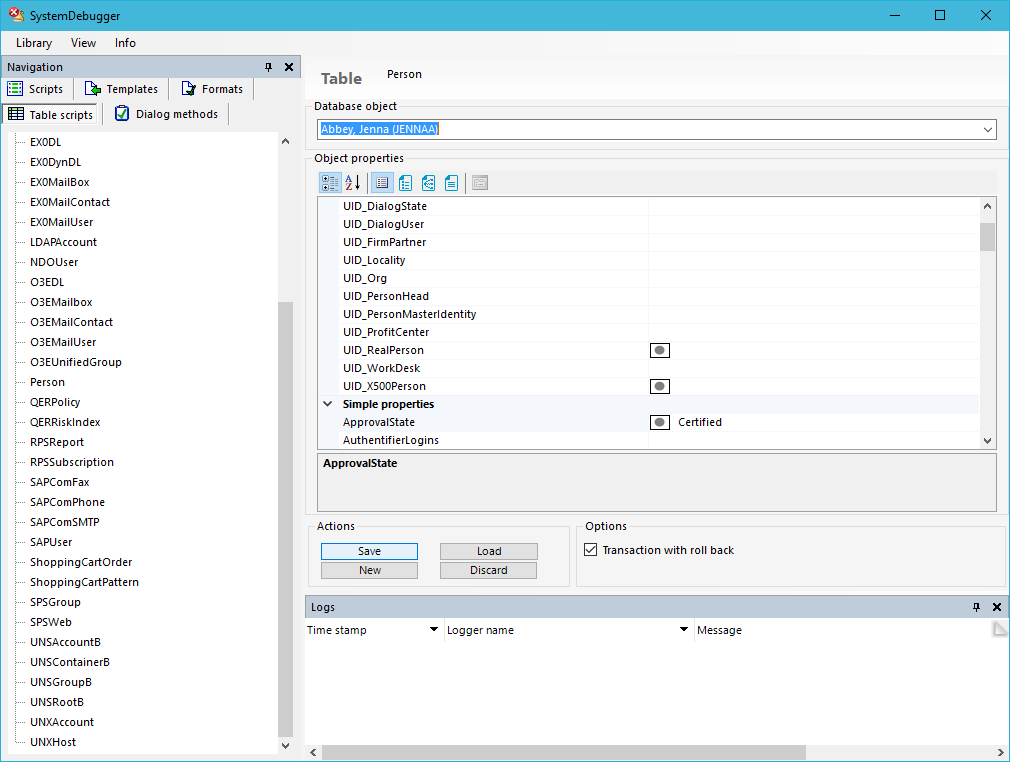Pin the Logs panel
1010x762 pixels.
[977, 607]
